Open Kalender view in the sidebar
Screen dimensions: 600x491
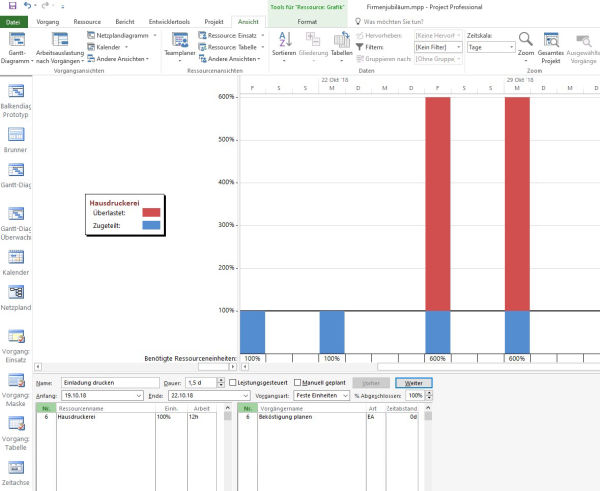coord(17,259)
